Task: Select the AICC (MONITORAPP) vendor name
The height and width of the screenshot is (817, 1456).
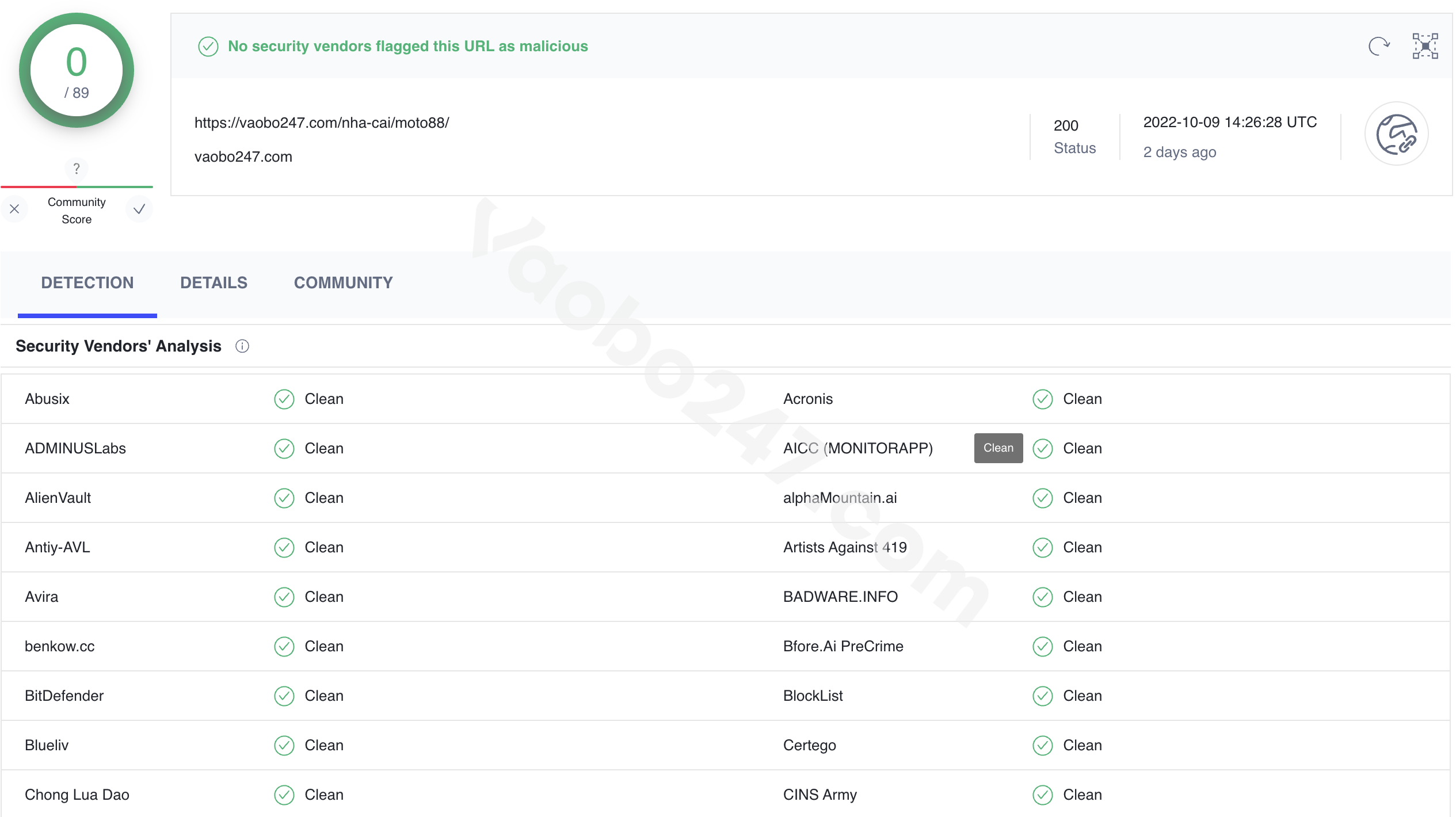Action: 858,449
